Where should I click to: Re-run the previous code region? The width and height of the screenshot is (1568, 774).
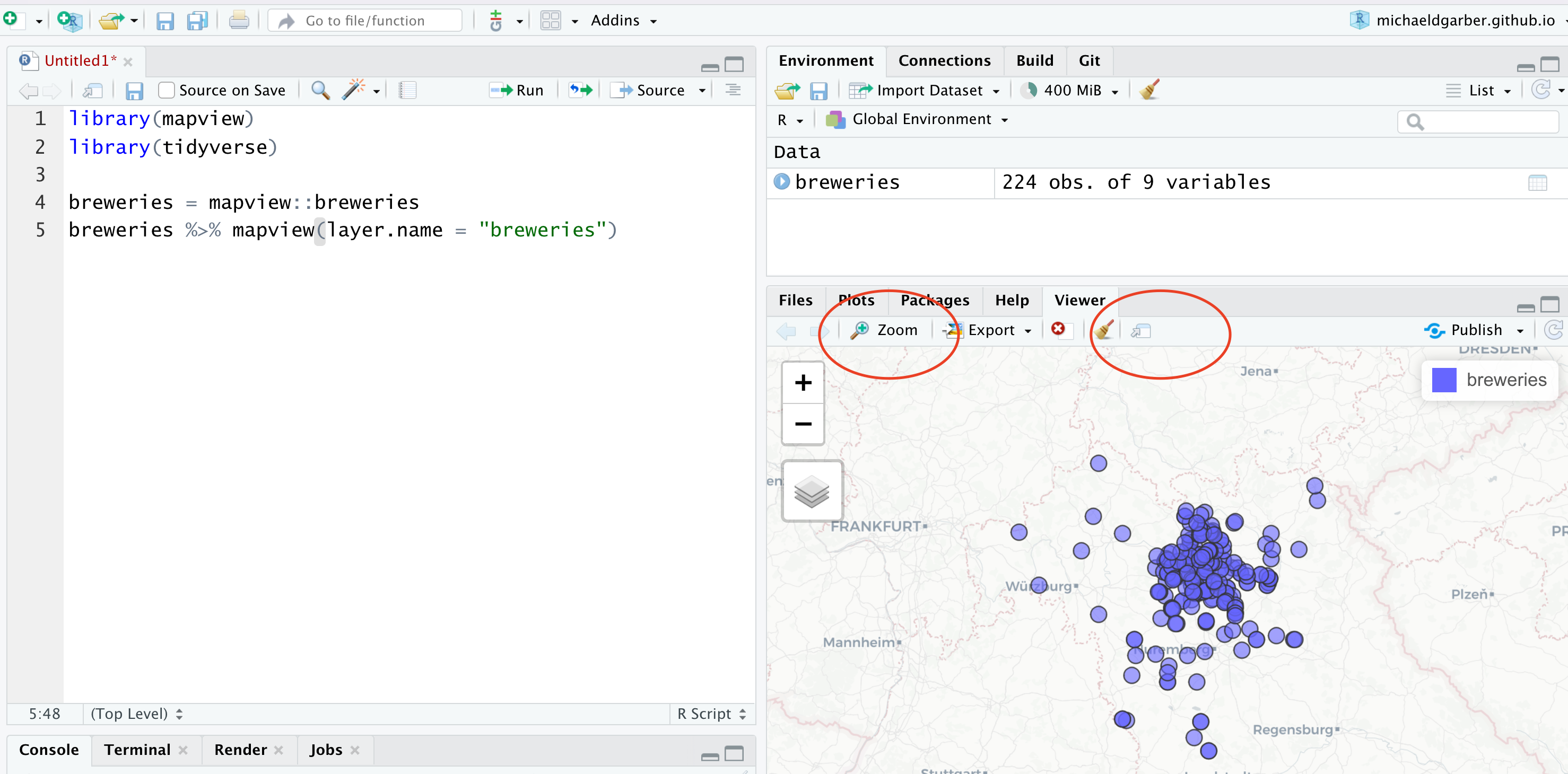[x=579, y=90]
